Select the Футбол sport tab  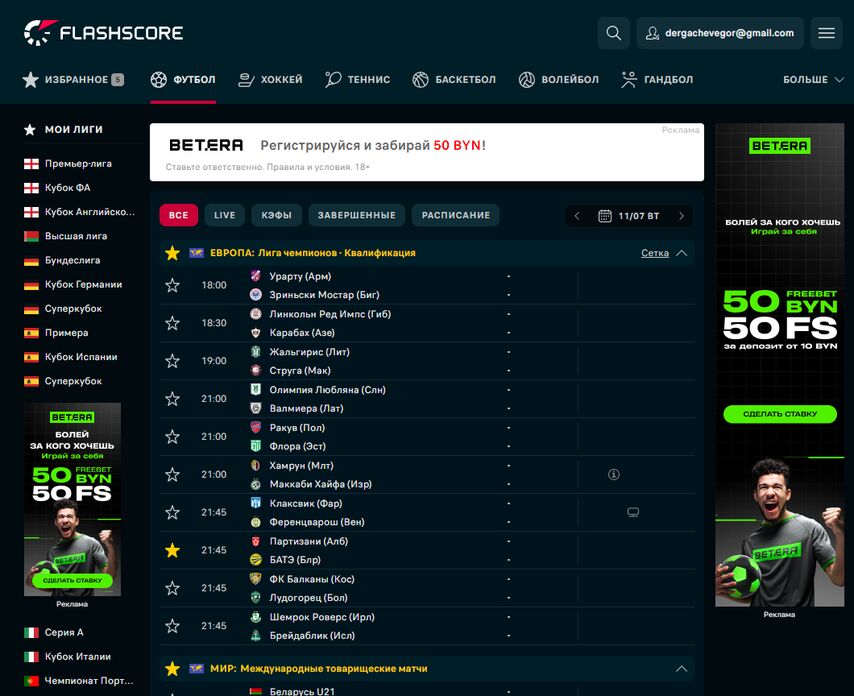183,80
